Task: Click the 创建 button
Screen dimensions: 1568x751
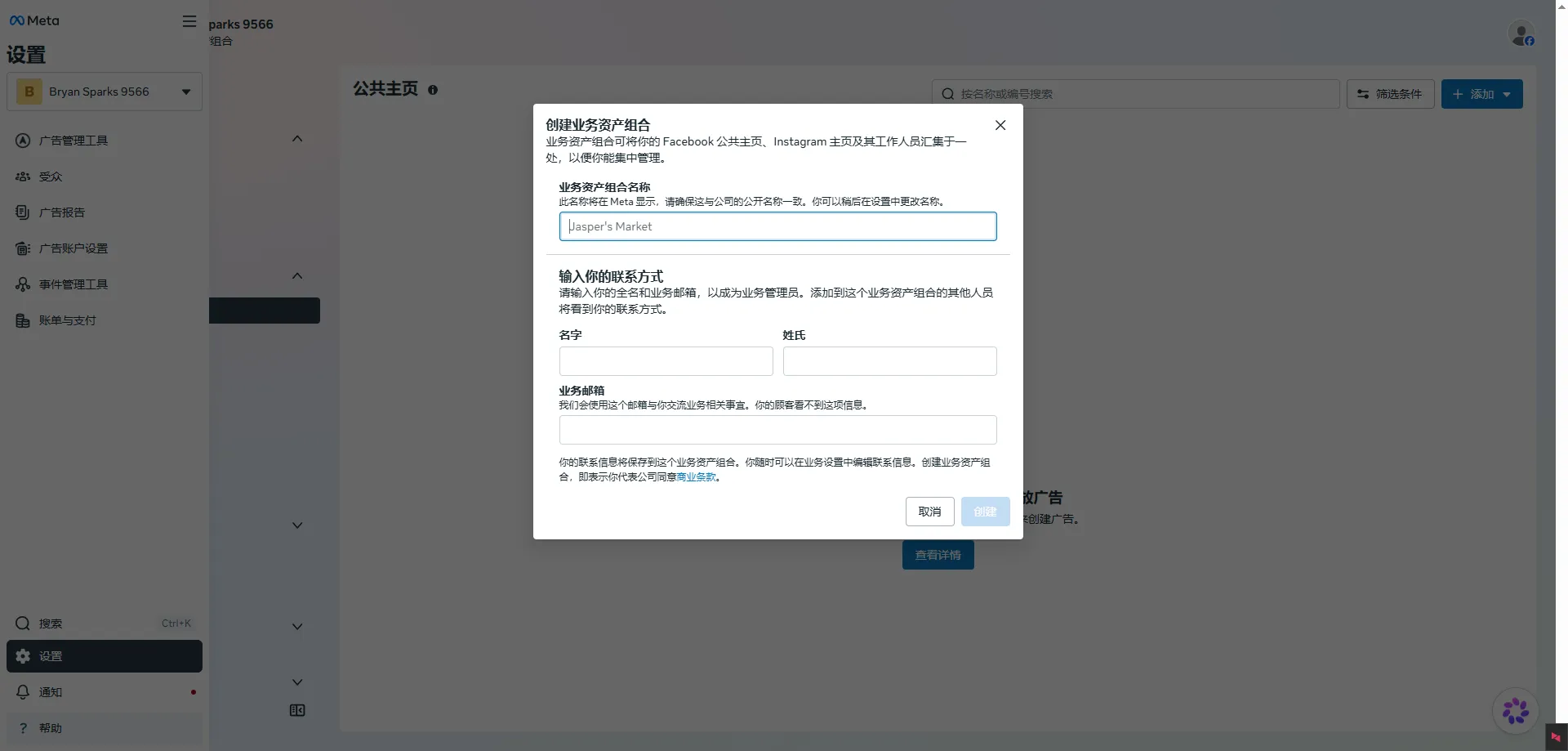Action: 985,512
